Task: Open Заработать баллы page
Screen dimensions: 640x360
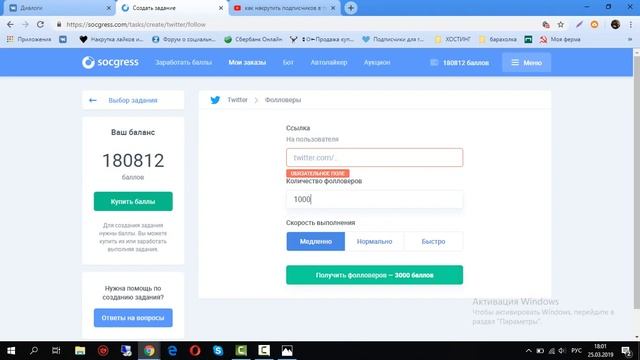Action: [183, 62]
